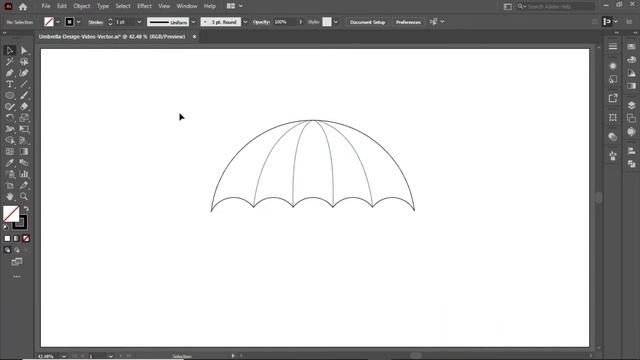640x360 pixels.
Task: Select the Eraser tool
Action: (x=24, y=107)
